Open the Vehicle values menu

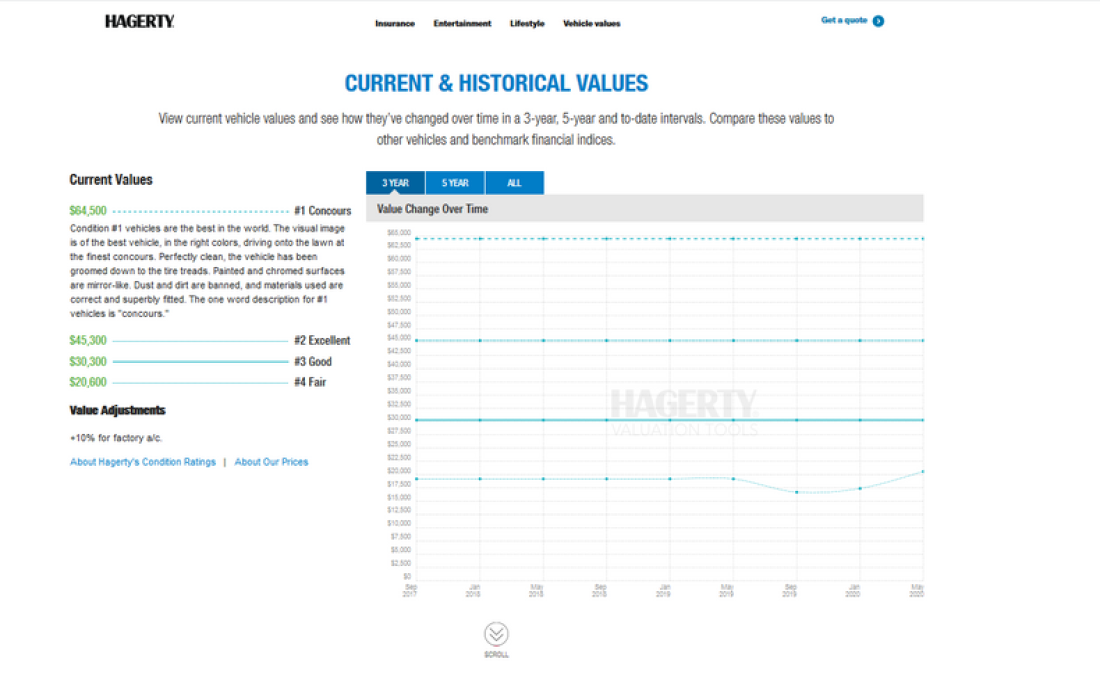click(591, 24)
